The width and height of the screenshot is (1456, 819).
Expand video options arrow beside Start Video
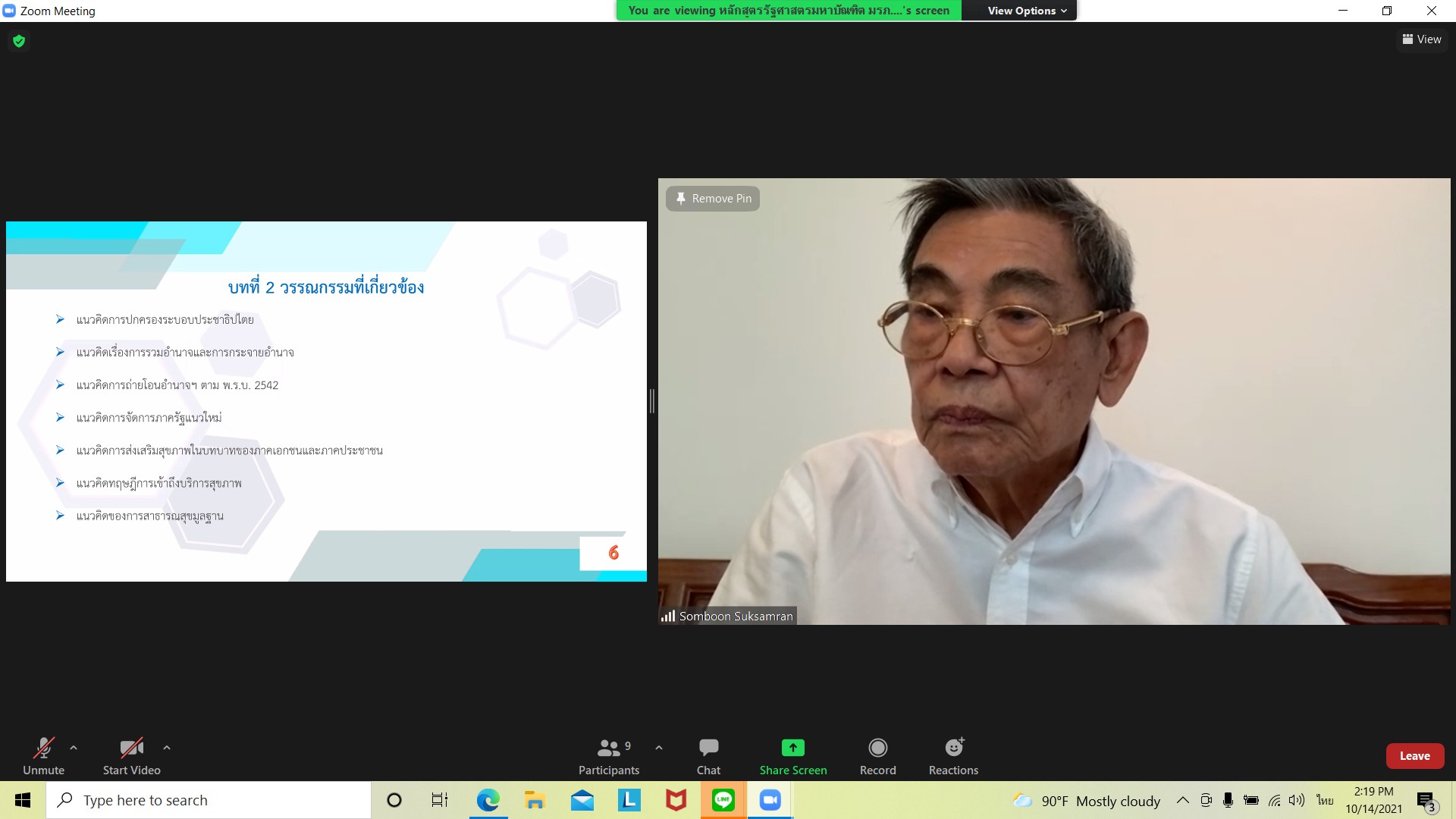point(167,748)
